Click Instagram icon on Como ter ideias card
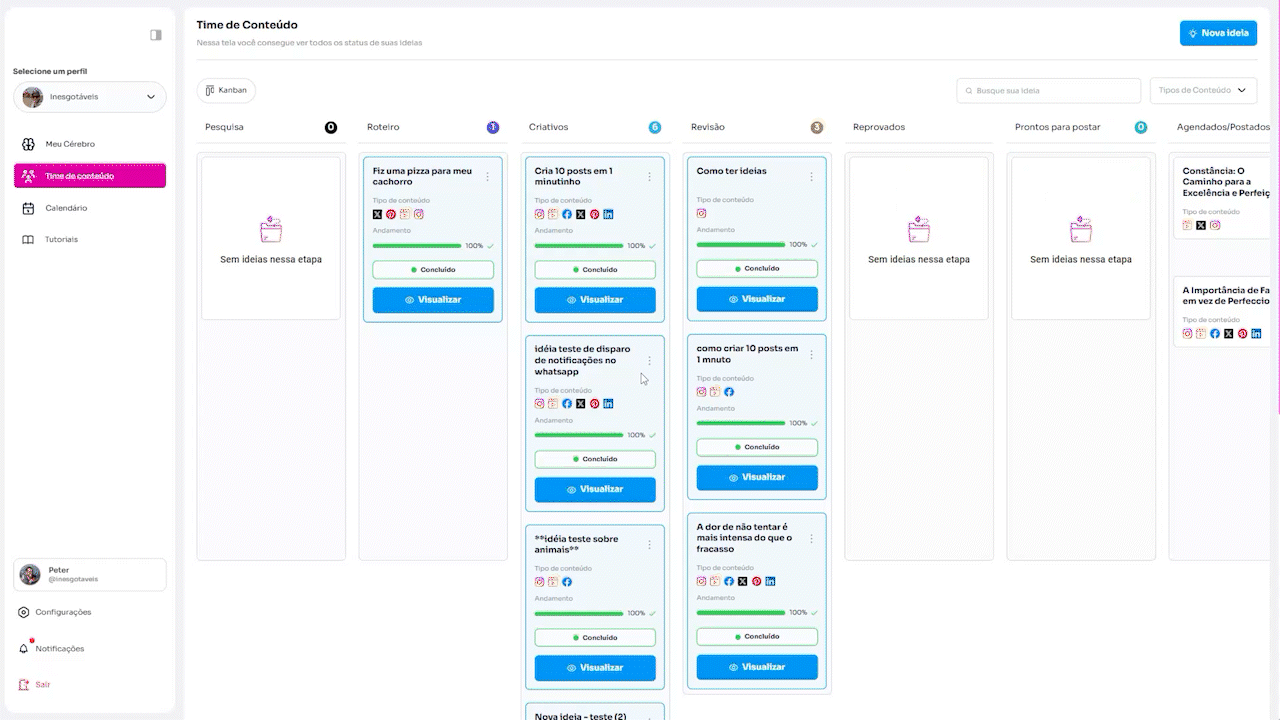The image size is (1280, 720). [702, 213]
